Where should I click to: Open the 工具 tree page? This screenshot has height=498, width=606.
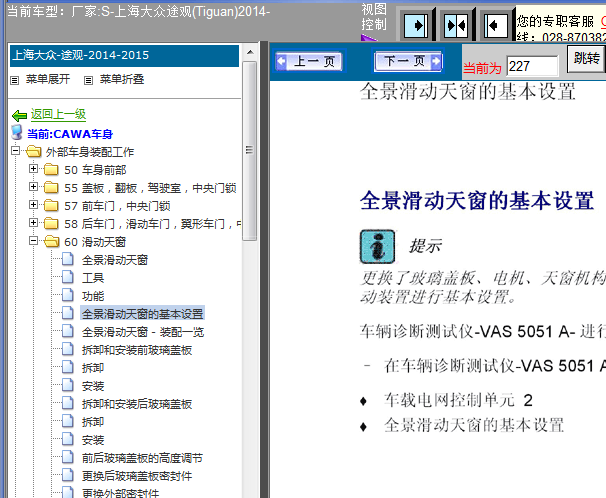(x=93, y=278)
